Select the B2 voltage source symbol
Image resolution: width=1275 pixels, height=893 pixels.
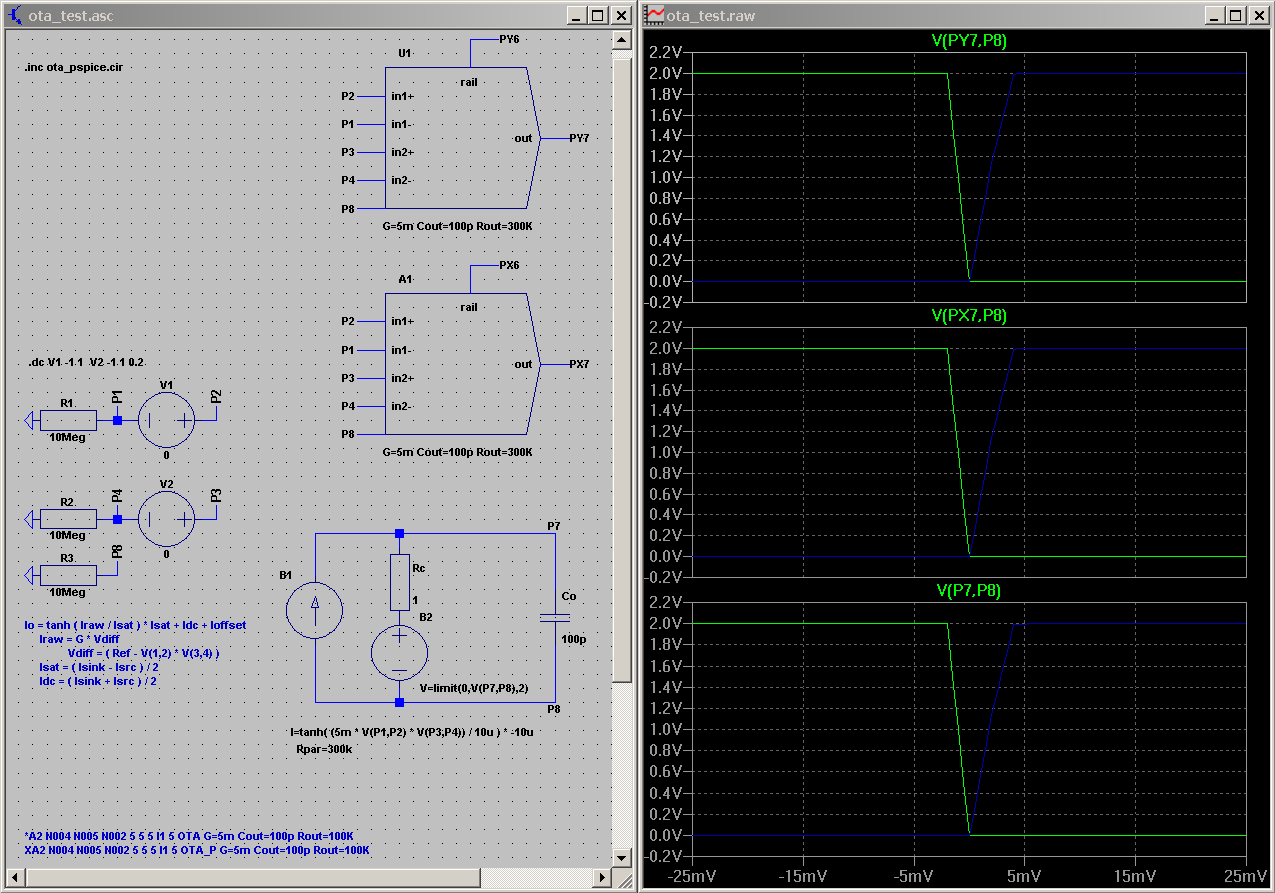(x=399, y=653)
